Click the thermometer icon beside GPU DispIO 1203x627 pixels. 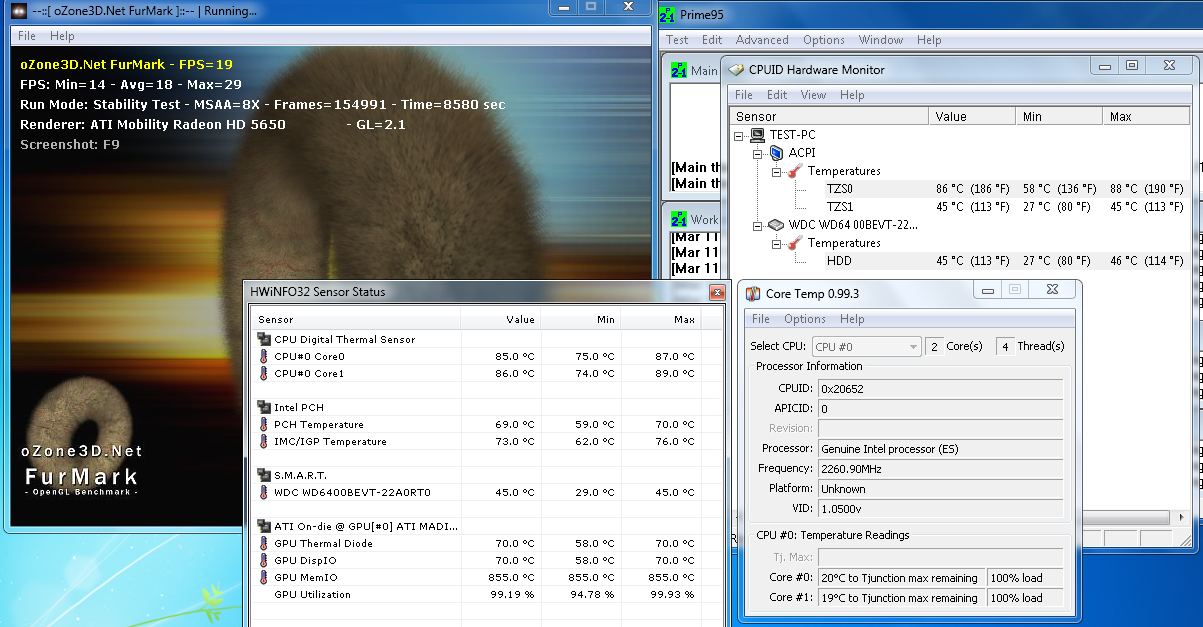(264, 560)
